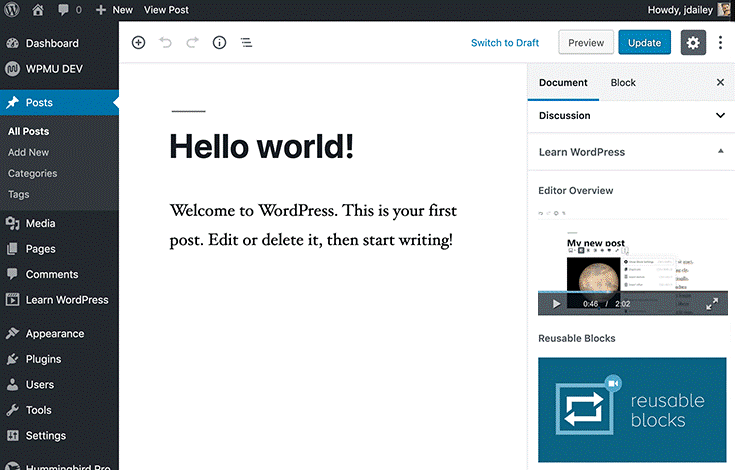735x470 pixels.
Task: Open the Posts menu
Action: coord(59,103)
